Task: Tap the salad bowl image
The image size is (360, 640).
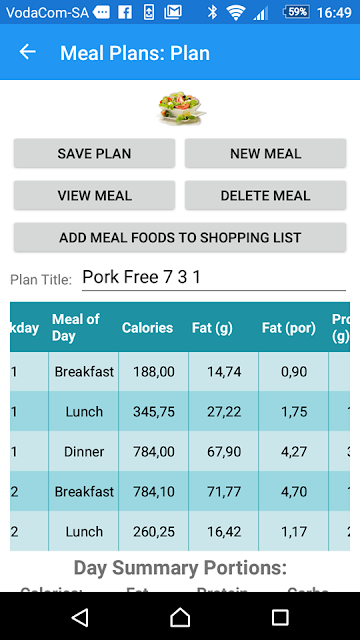Action: tap(181, 108)
